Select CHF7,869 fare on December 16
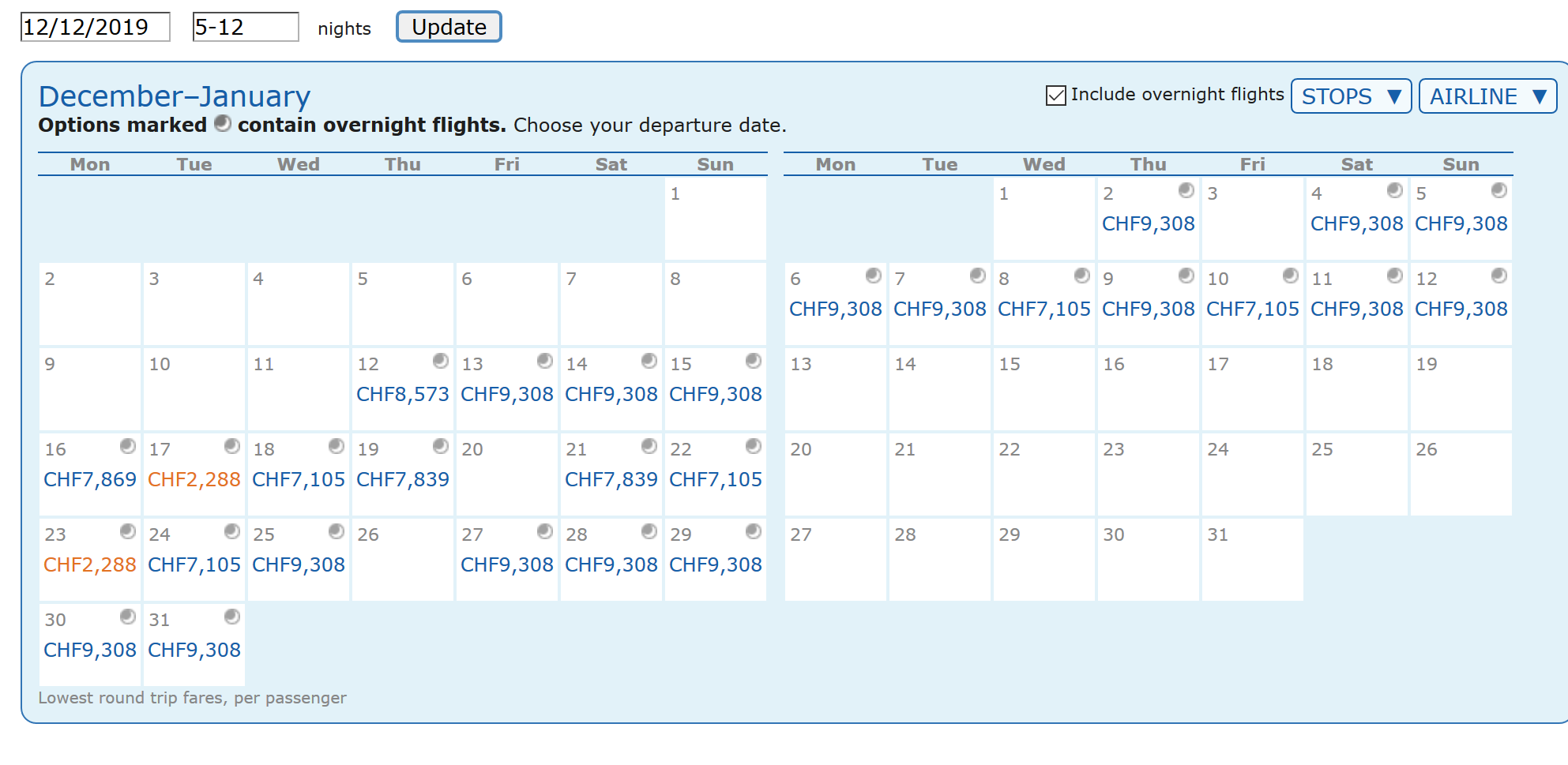 point(90,479)
